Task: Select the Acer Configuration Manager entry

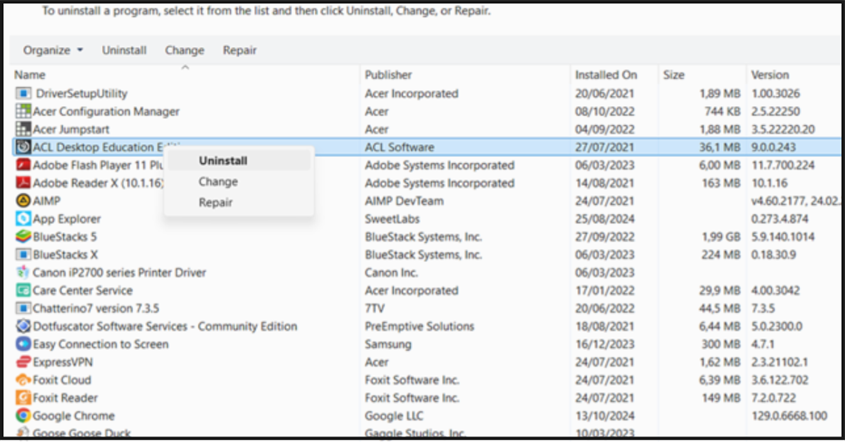Action: point(106,111)
